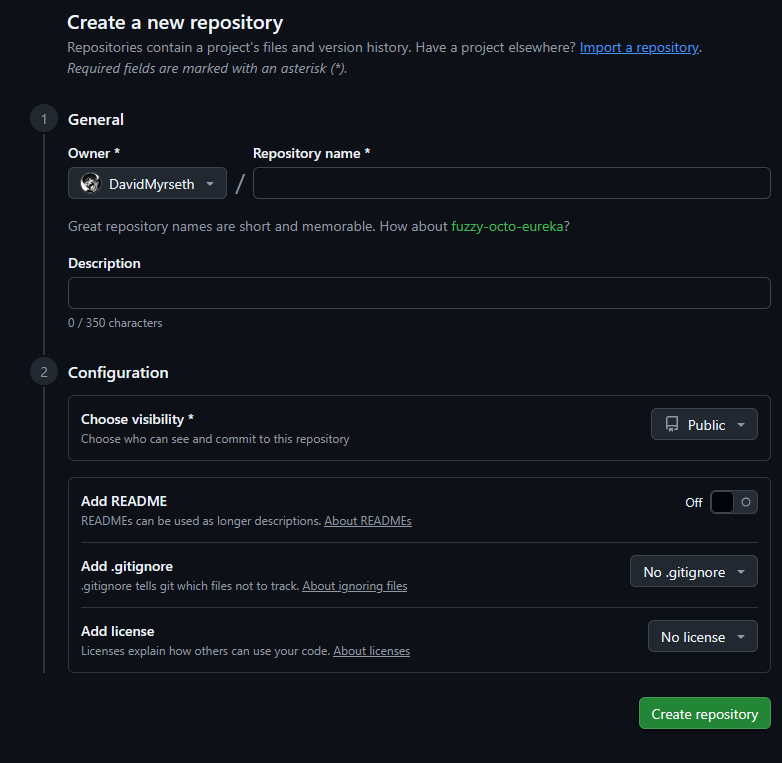Click the Off label beside README switch
Image resolution: width=782 pixels, height=763 pixels.
tap(693, 503)
